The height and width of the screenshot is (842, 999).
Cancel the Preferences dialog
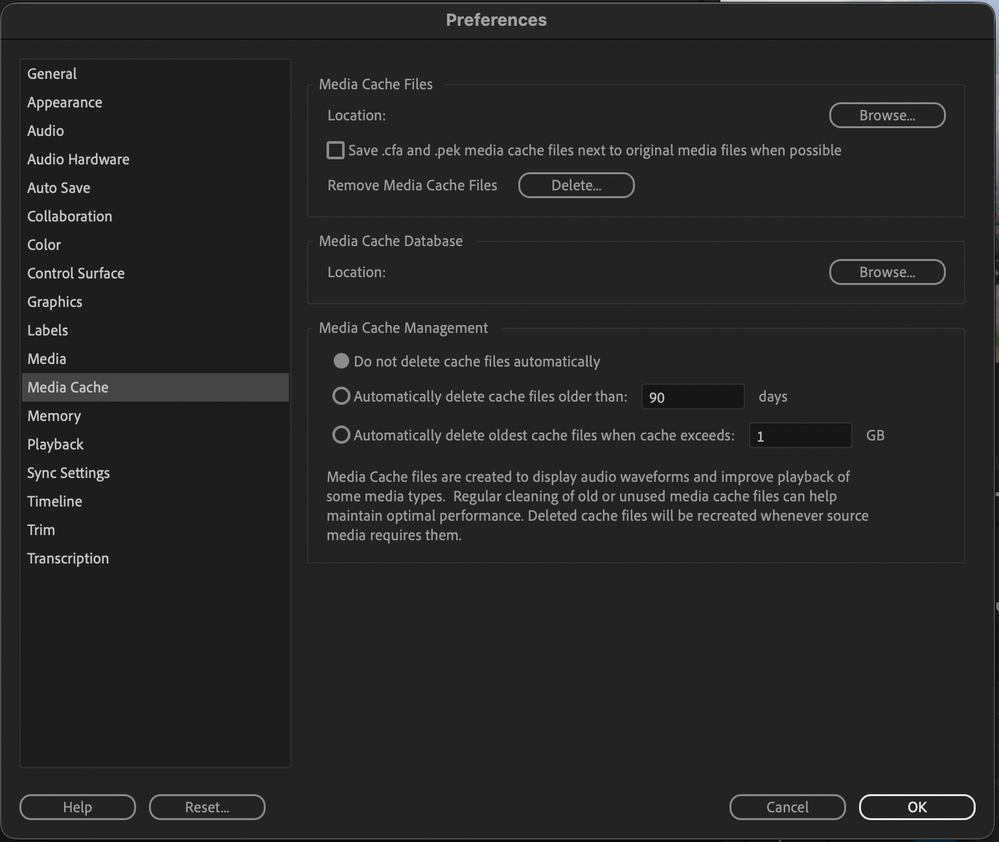(787, 807)
